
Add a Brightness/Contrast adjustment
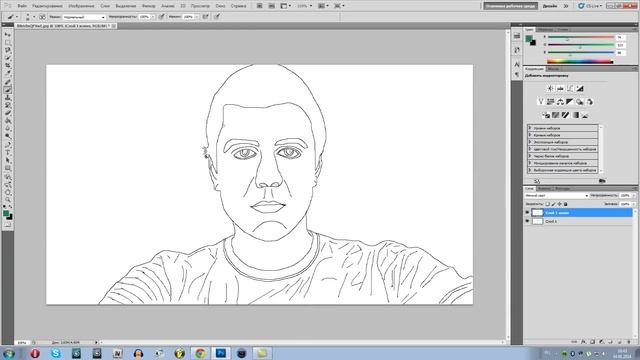(550, 88)
